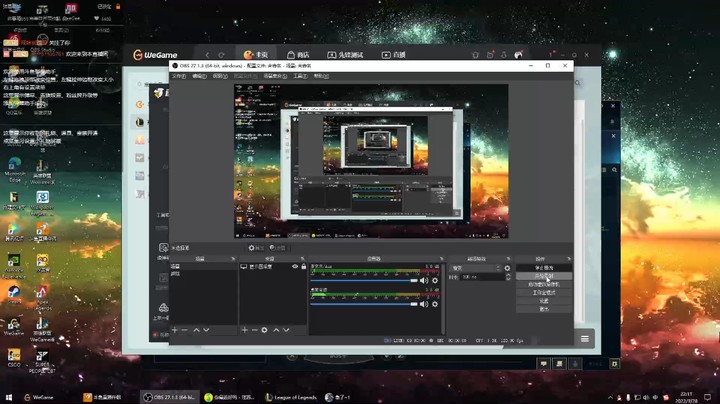The image size is (720, 404).
Task: Remove selected scene using minus in Scenes dock
Action: [185, 330]
